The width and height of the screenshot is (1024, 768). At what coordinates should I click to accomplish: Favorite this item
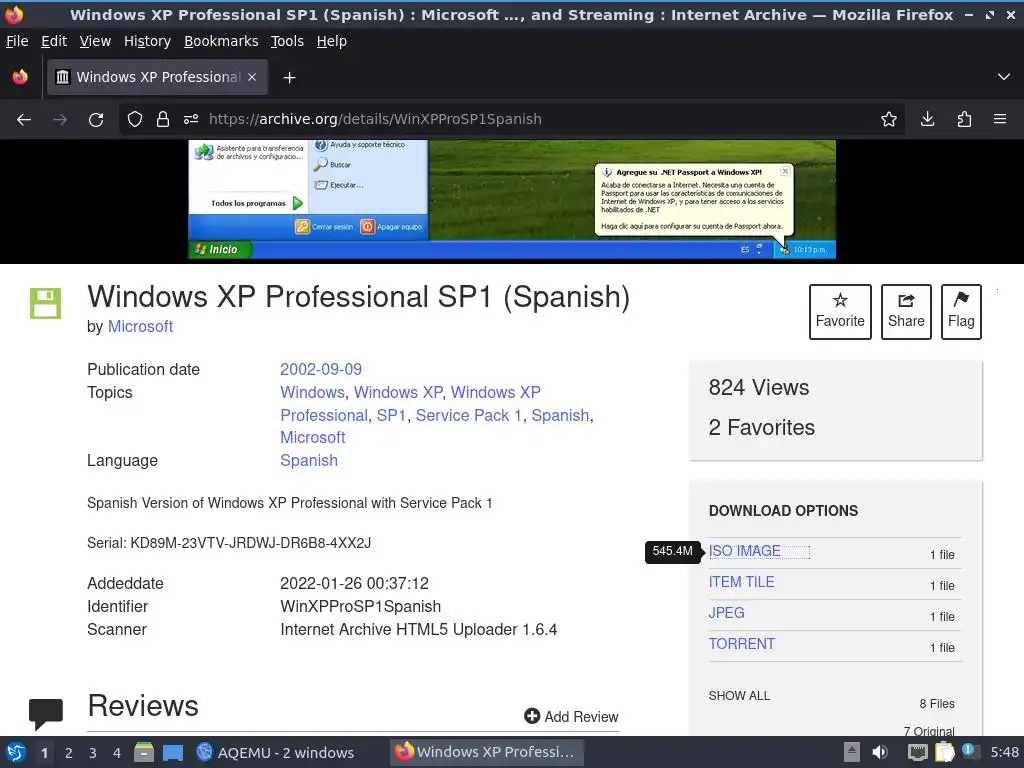840,312
